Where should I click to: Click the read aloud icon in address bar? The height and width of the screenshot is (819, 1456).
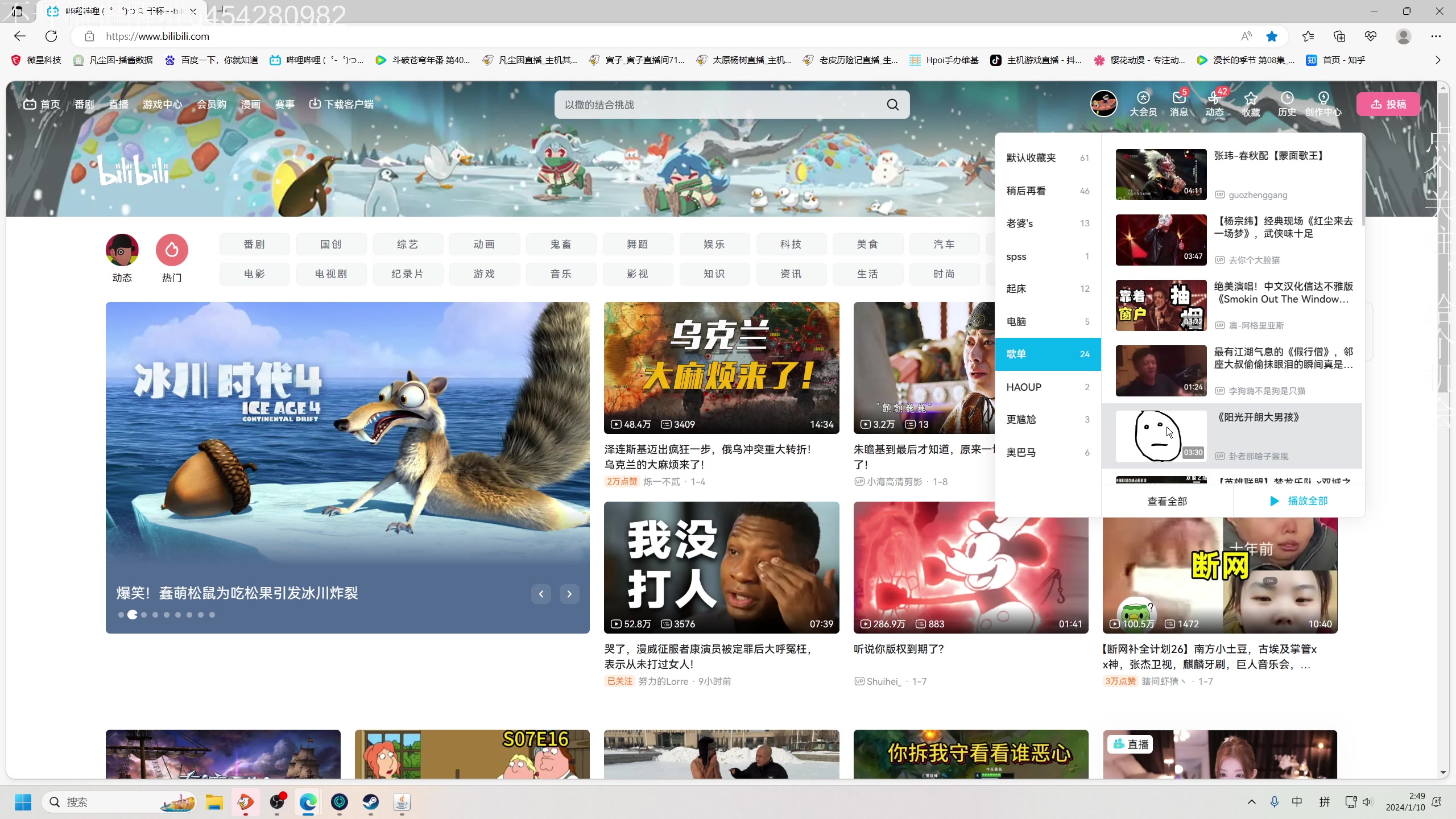[1246, 36]
